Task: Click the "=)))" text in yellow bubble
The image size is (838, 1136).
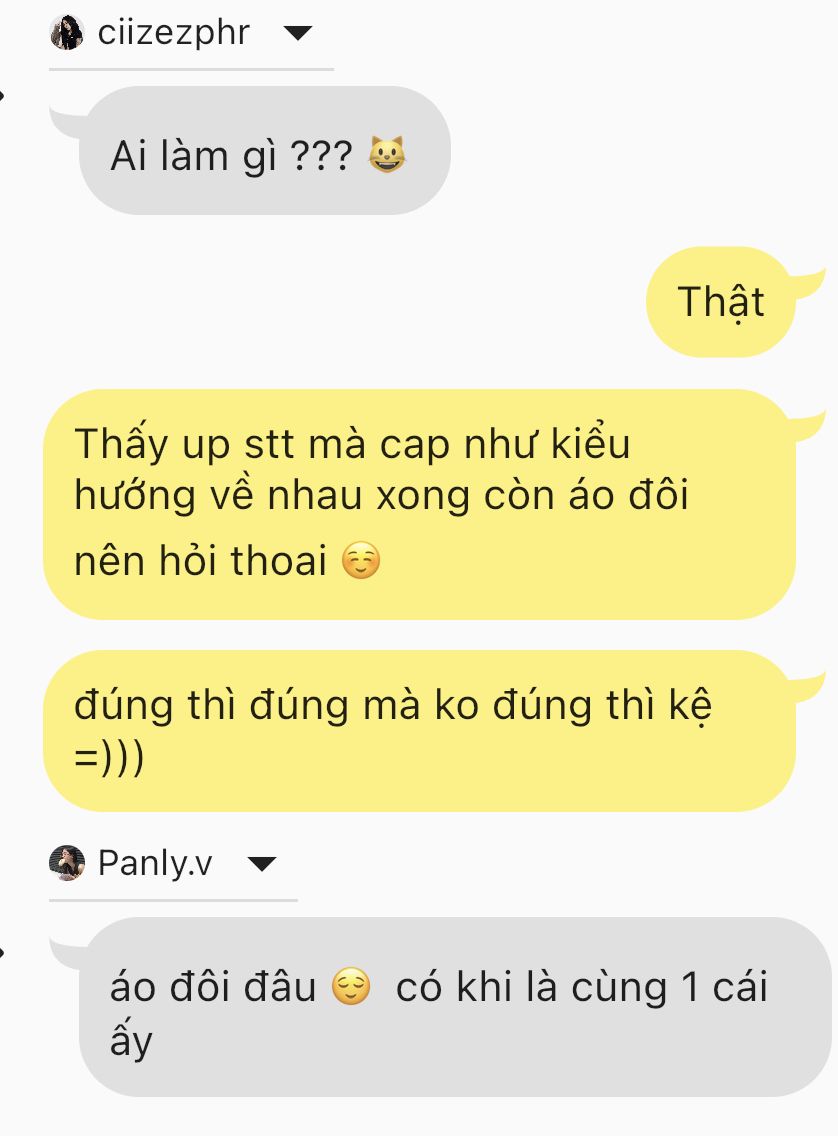Action: click(109, 758)
